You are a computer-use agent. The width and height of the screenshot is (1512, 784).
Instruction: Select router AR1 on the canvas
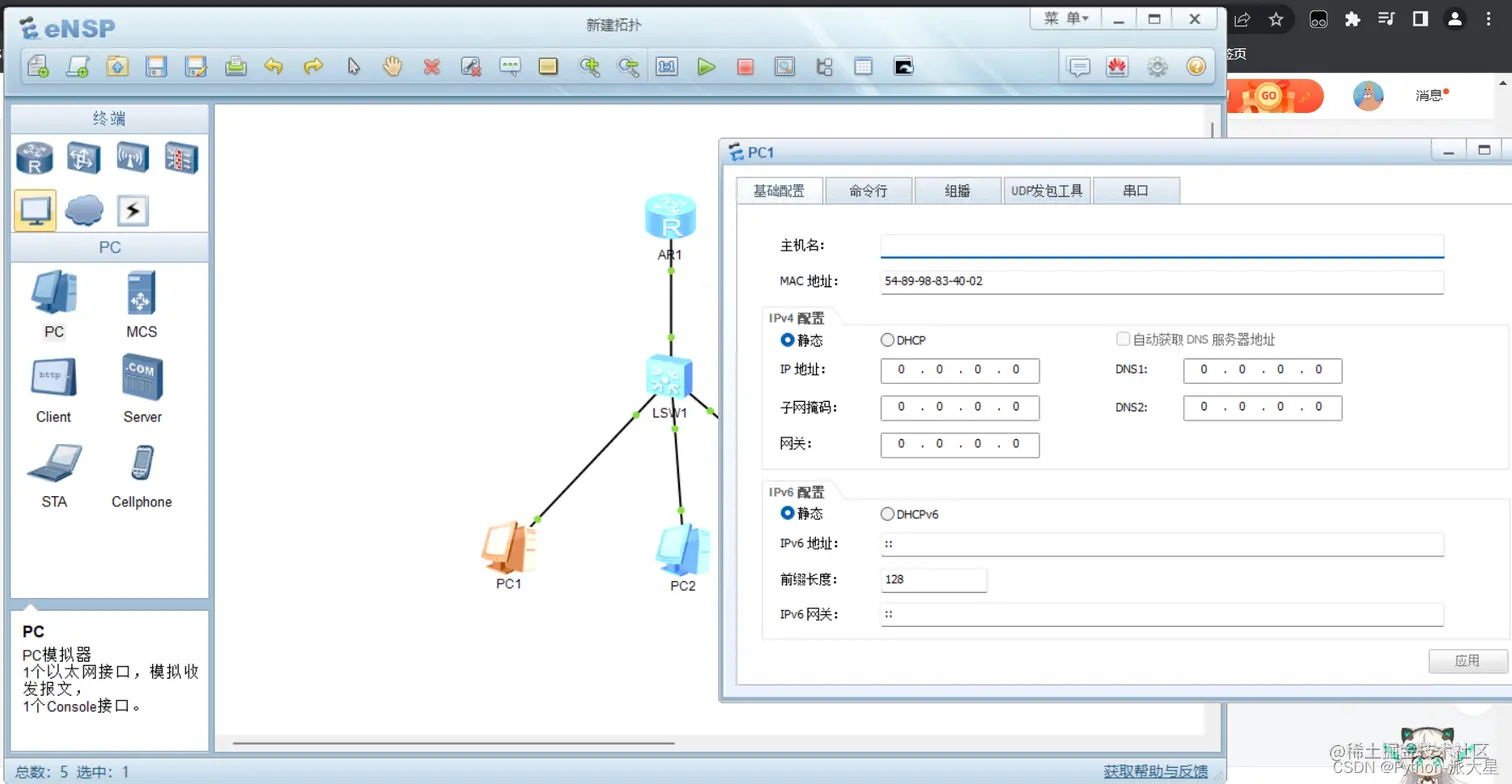pos(670,218)
